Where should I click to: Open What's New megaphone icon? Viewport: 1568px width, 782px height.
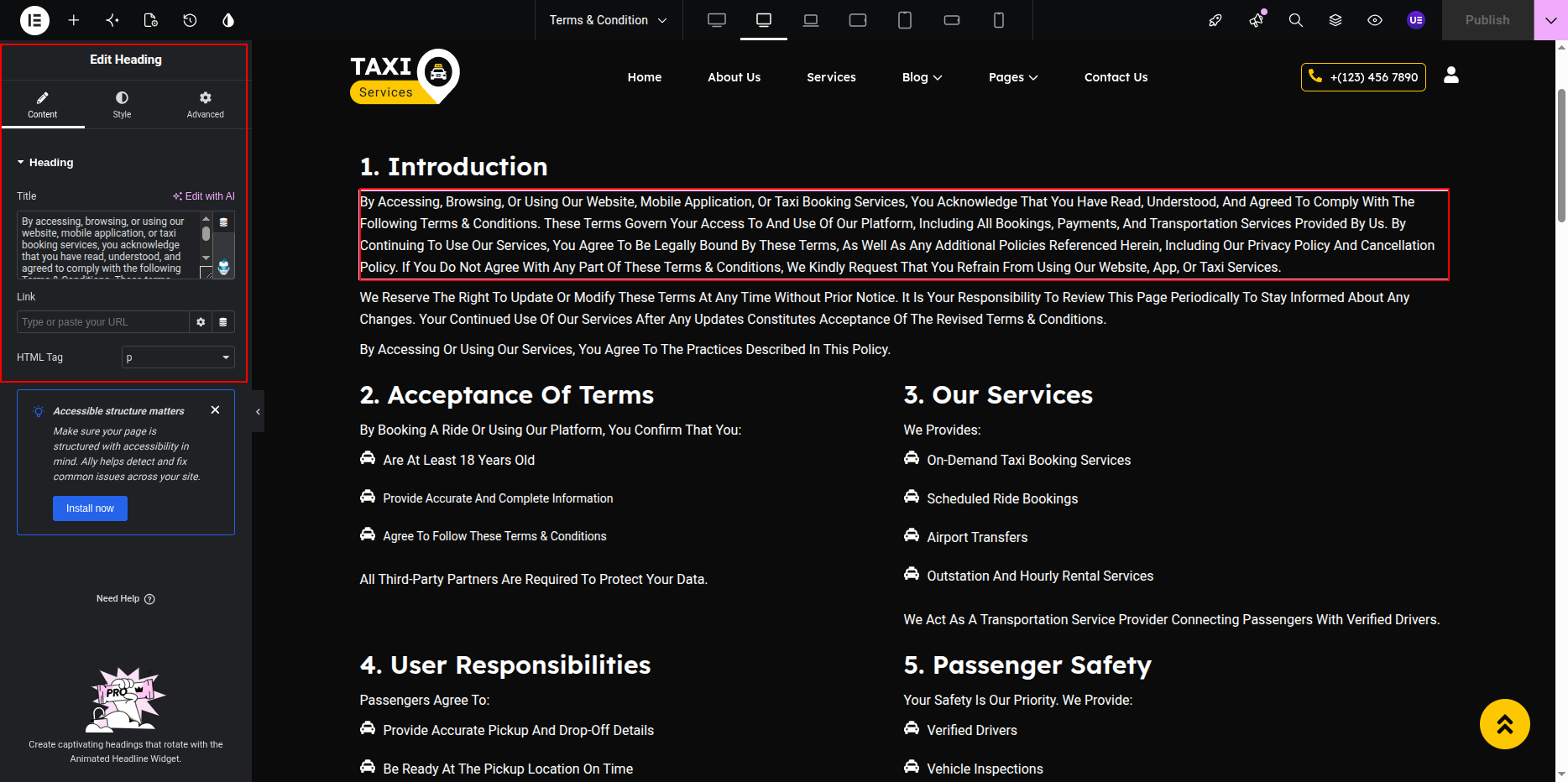pos(1256,20)
